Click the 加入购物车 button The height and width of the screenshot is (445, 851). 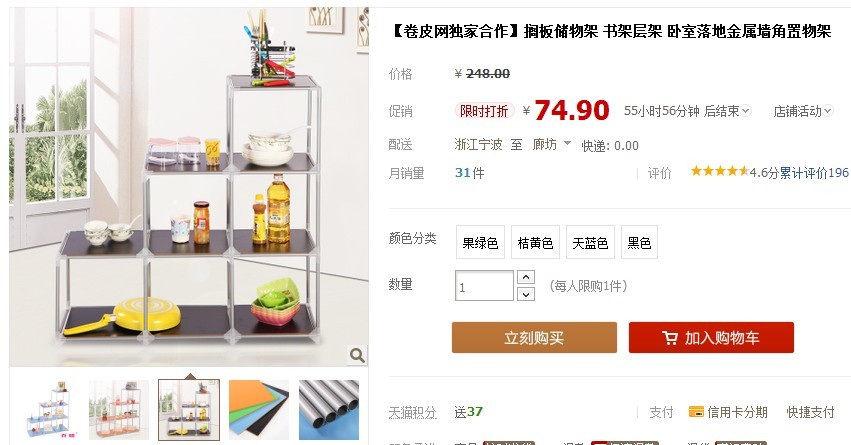click(711, 338)
